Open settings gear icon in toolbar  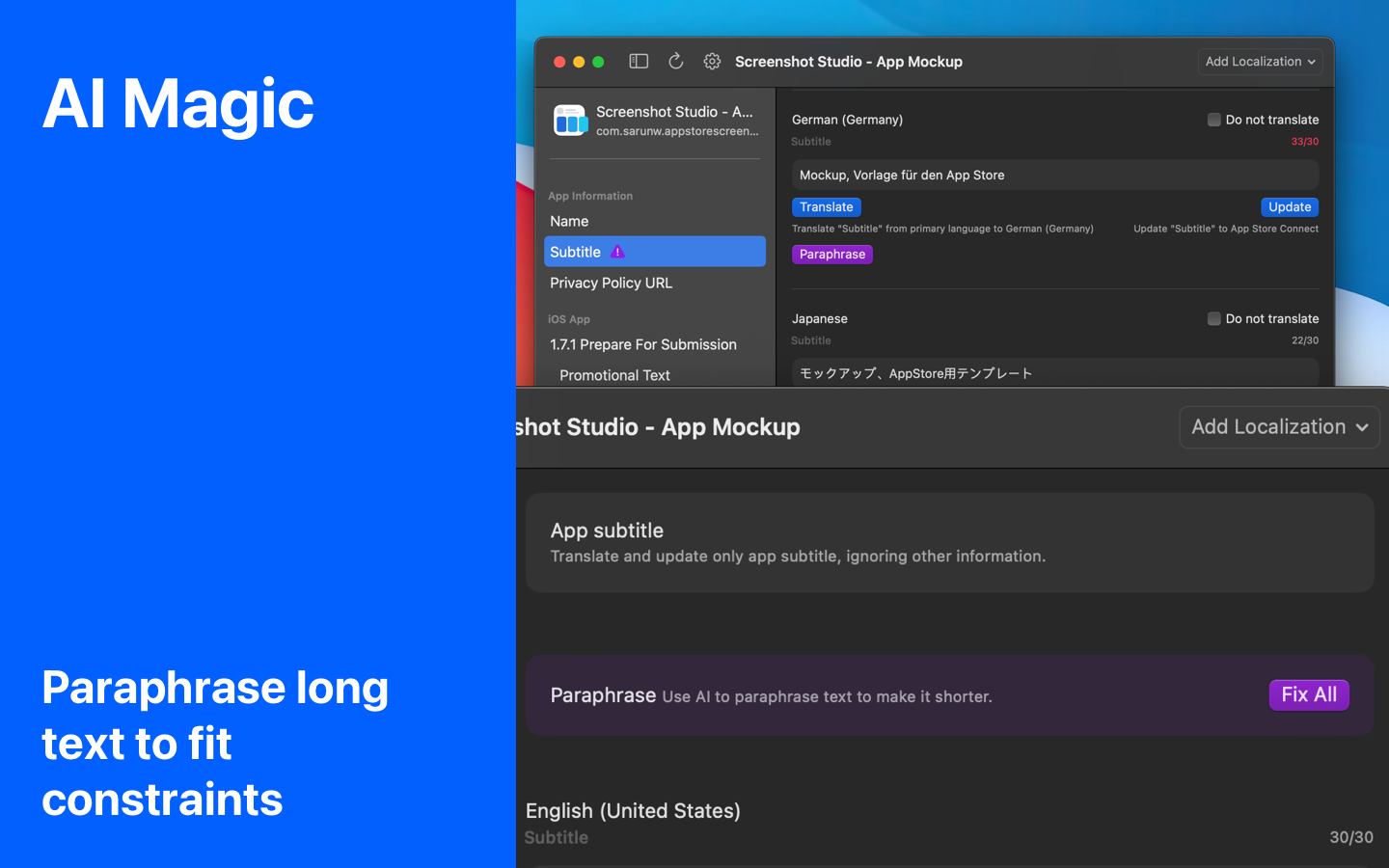(712, 62)
